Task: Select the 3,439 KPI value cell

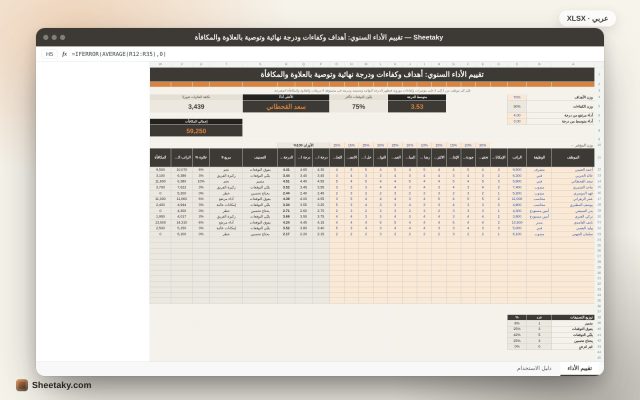Action: pos(196,107)
